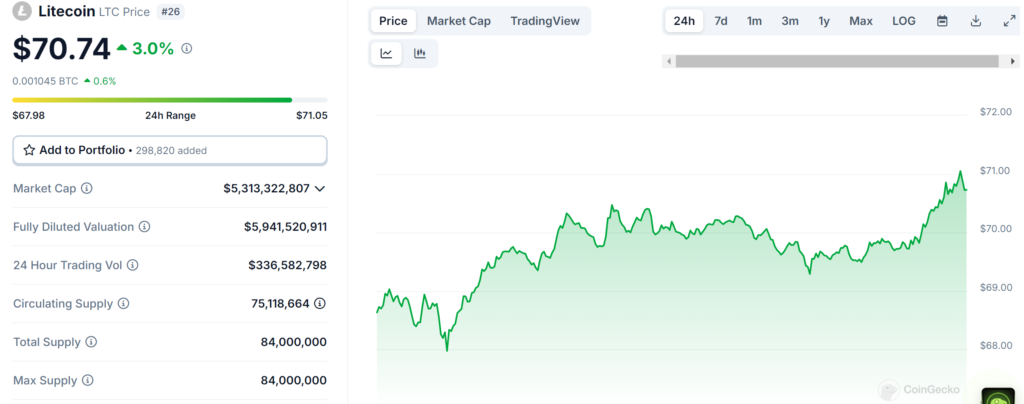
Task: Add Litecoin to Portfolio
Action: point(169,150)
